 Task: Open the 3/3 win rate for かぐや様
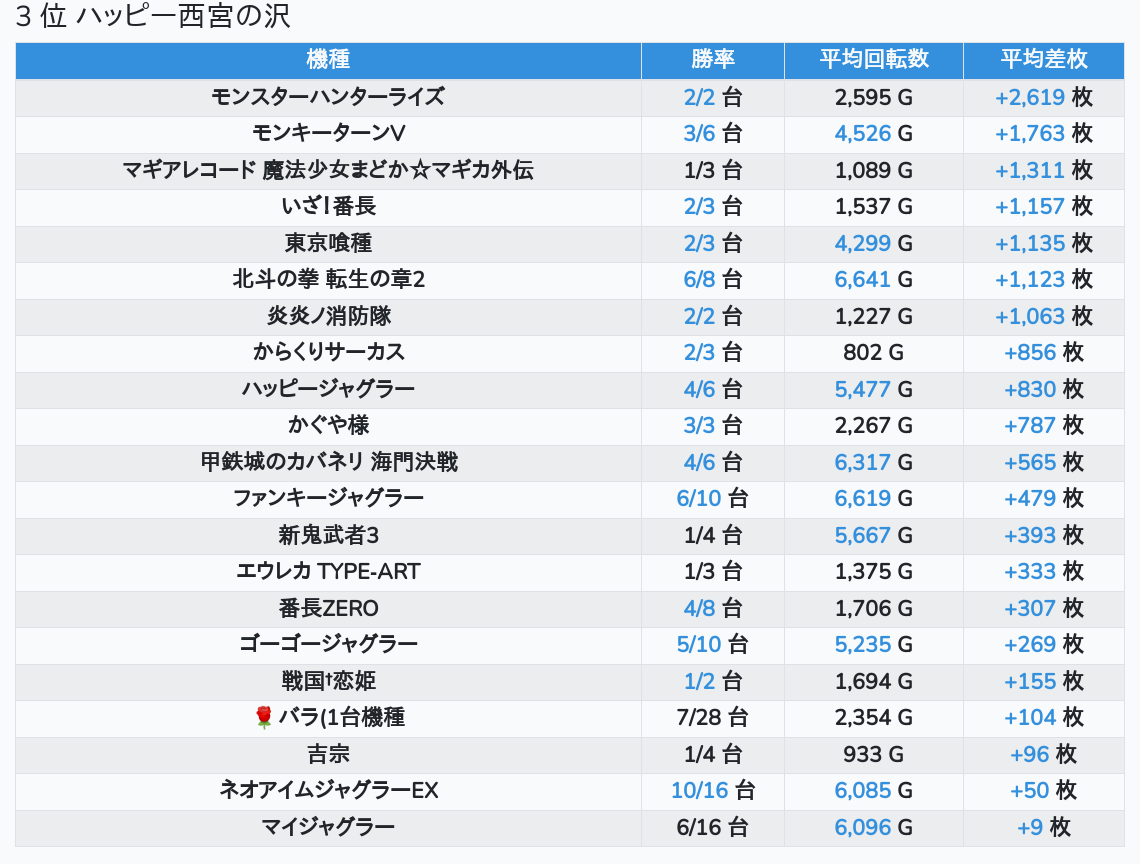point(699,426)
